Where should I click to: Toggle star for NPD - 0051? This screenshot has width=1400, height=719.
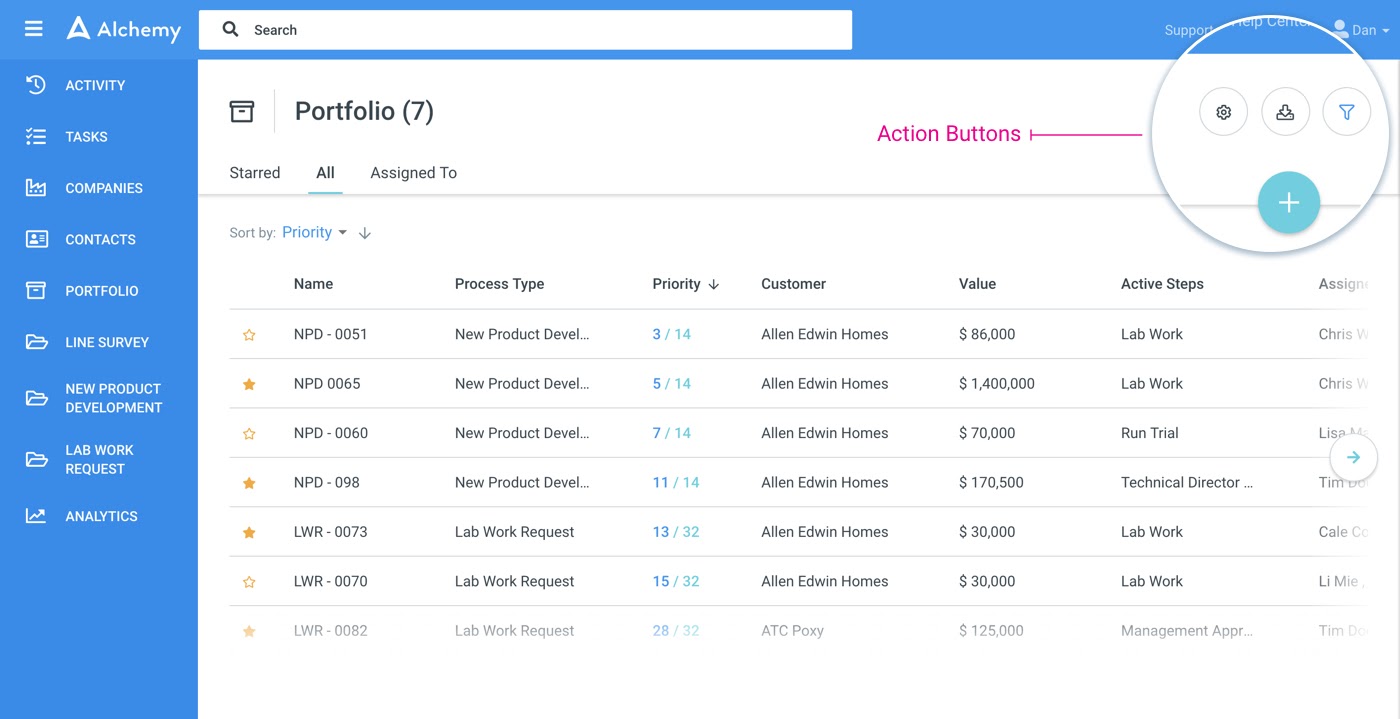(249, 335)
